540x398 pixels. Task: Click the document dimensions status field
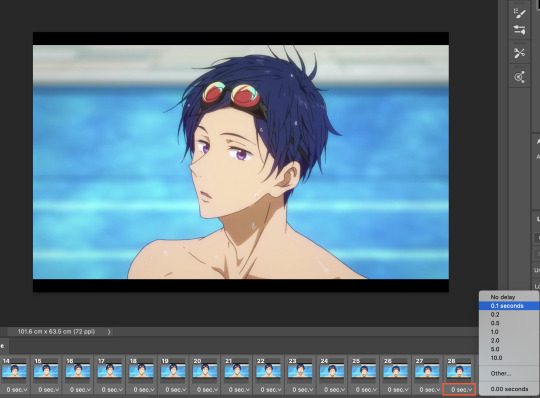pyautogui.click(x=56, y=332)
